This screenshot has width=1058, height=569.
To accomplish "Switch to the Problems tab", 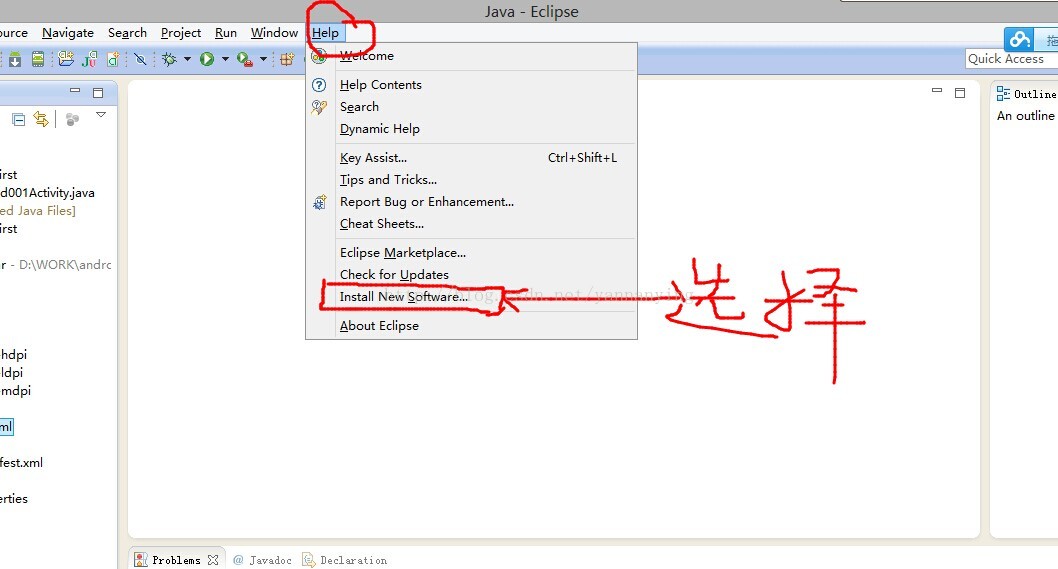I will click(x=176, y=560).
